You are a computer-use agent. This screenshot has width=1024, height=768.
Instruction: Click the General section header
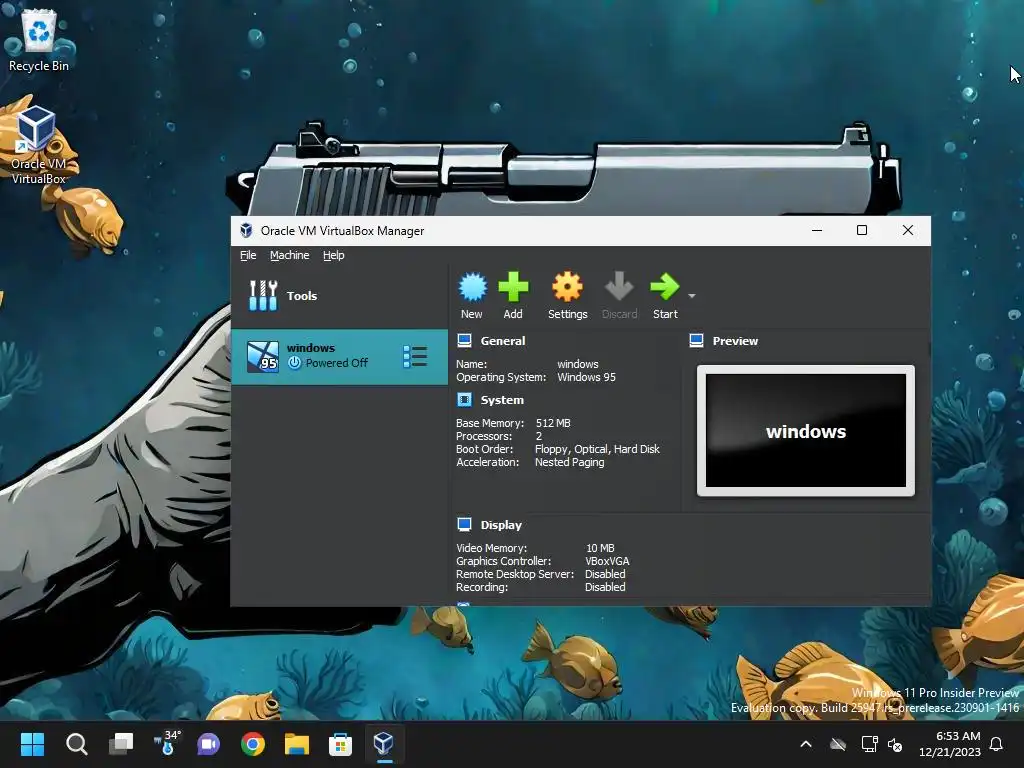[x=502, y=341]
